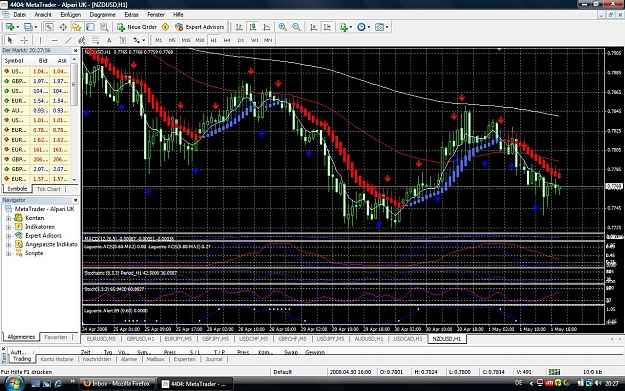Open the Hilfe menu
The width and height of the screenshot is (625, 391).
(x=178, y=15)
